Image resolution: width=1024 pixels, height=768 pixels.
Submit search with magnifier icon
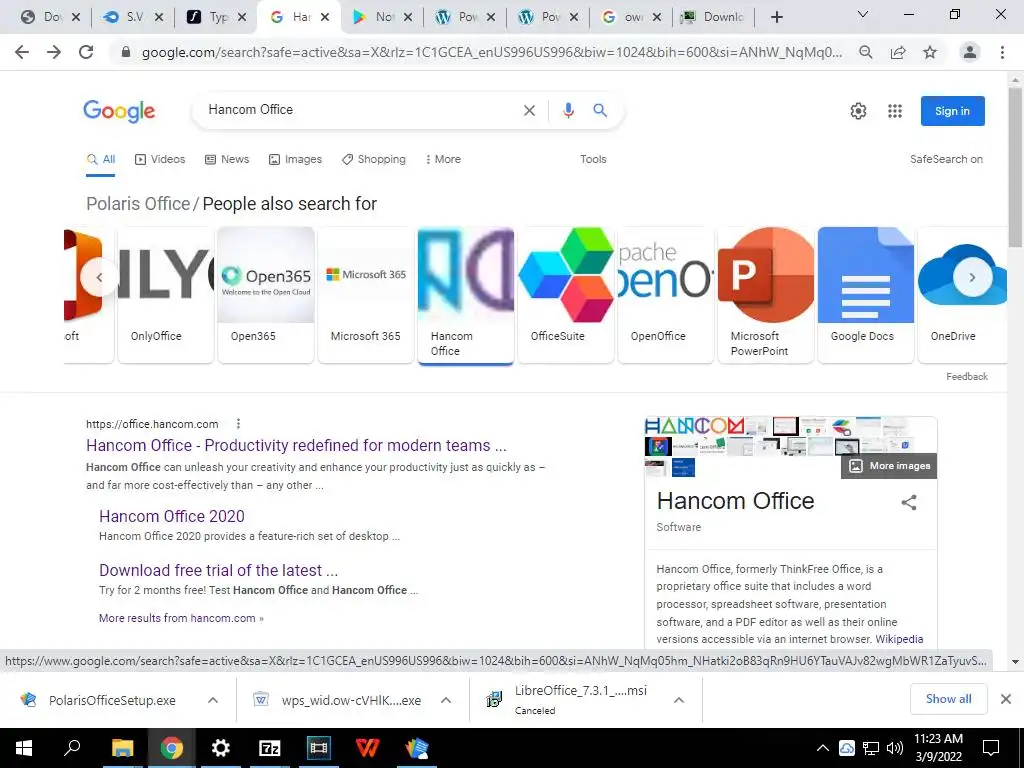click(x=600, y=110)
